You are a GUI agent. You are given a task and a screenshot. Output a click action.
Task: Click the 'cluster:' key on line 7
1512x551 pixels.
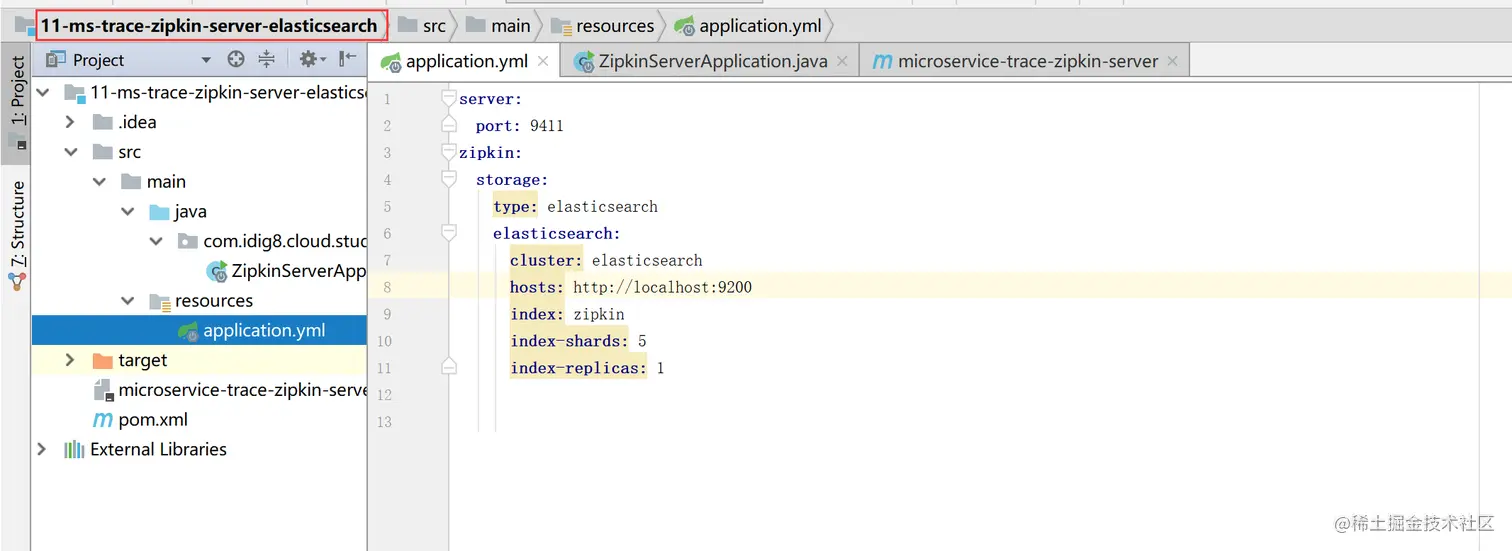click(x=546, y=260)
